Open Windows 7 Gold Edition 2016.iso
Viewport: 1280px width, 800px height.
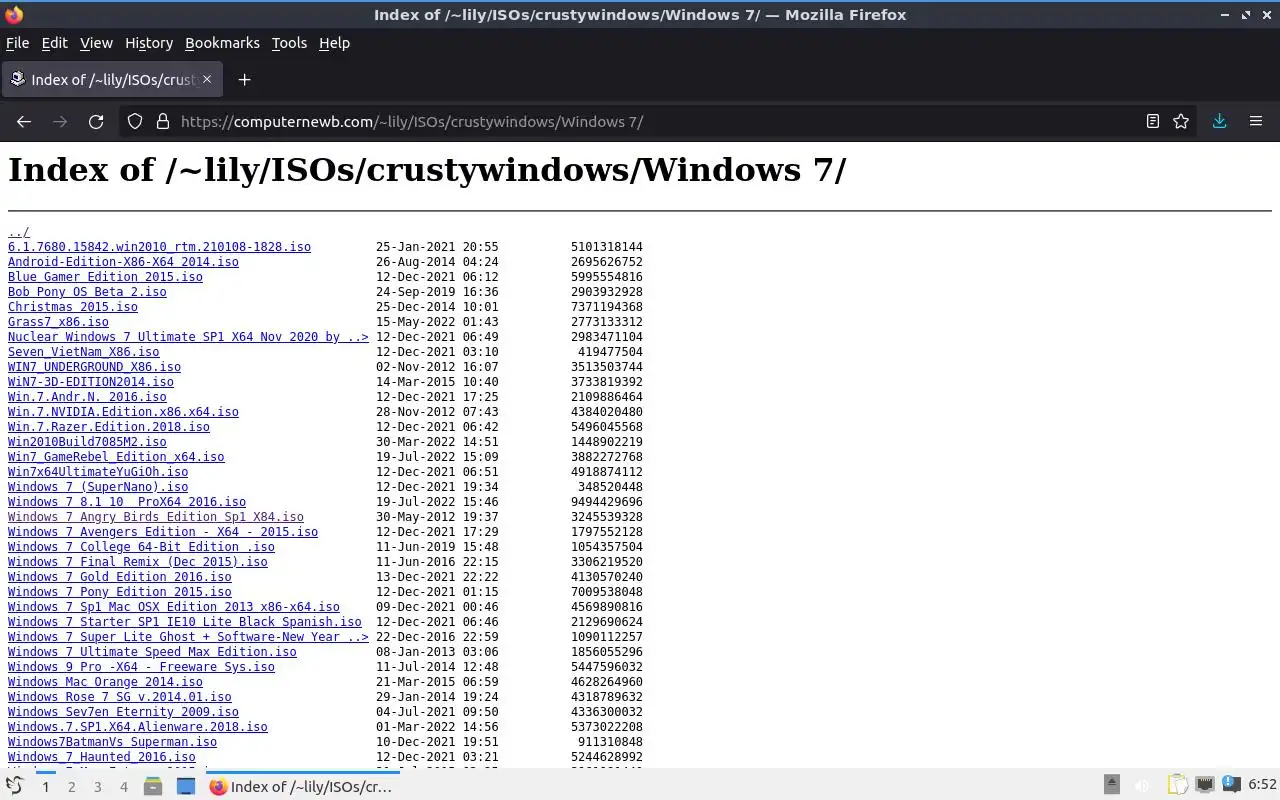[120, 577]
